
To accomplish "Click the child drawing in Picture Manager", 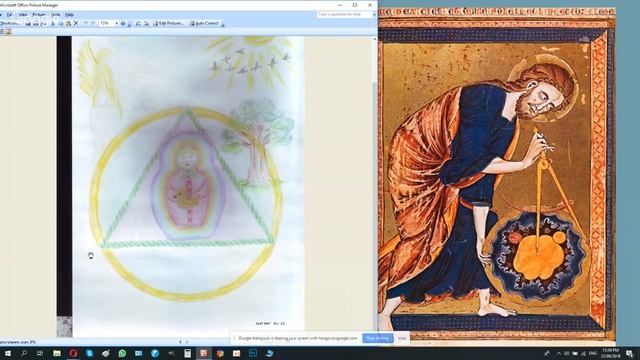I will (188, 187).
